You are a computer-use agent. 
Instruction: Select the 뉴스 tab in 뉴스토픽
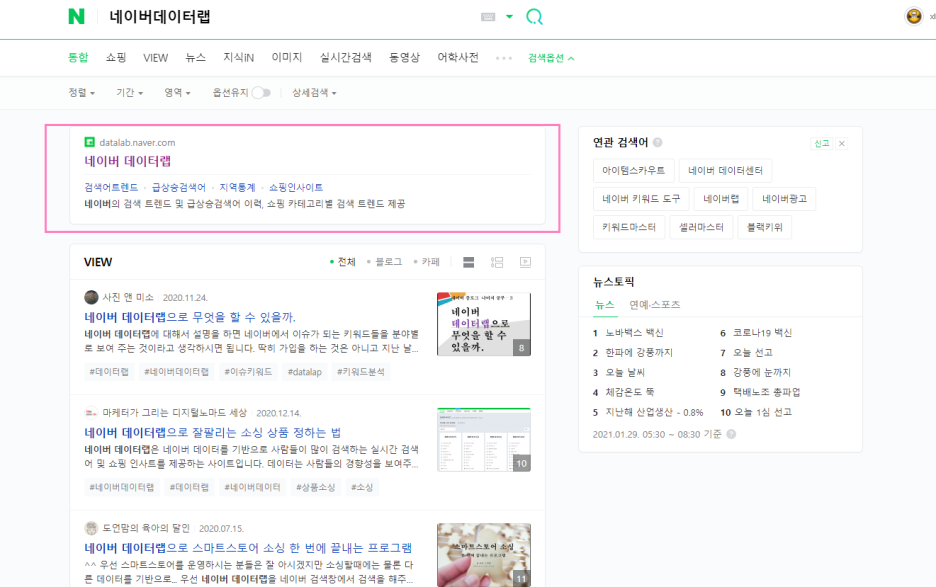point(605,305)
